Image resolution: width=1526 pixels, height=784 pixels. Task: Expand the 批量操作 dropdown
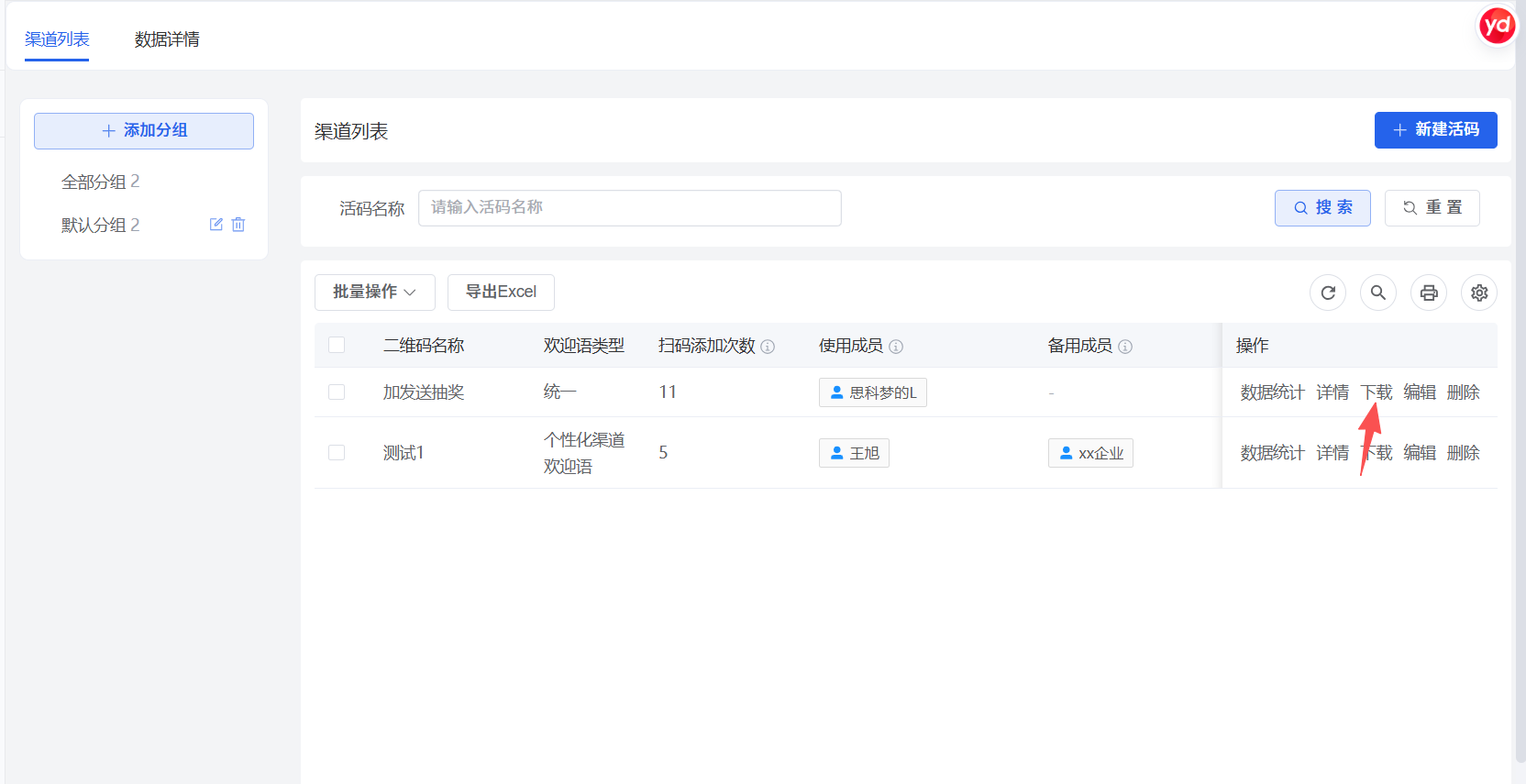coord(375,293)
